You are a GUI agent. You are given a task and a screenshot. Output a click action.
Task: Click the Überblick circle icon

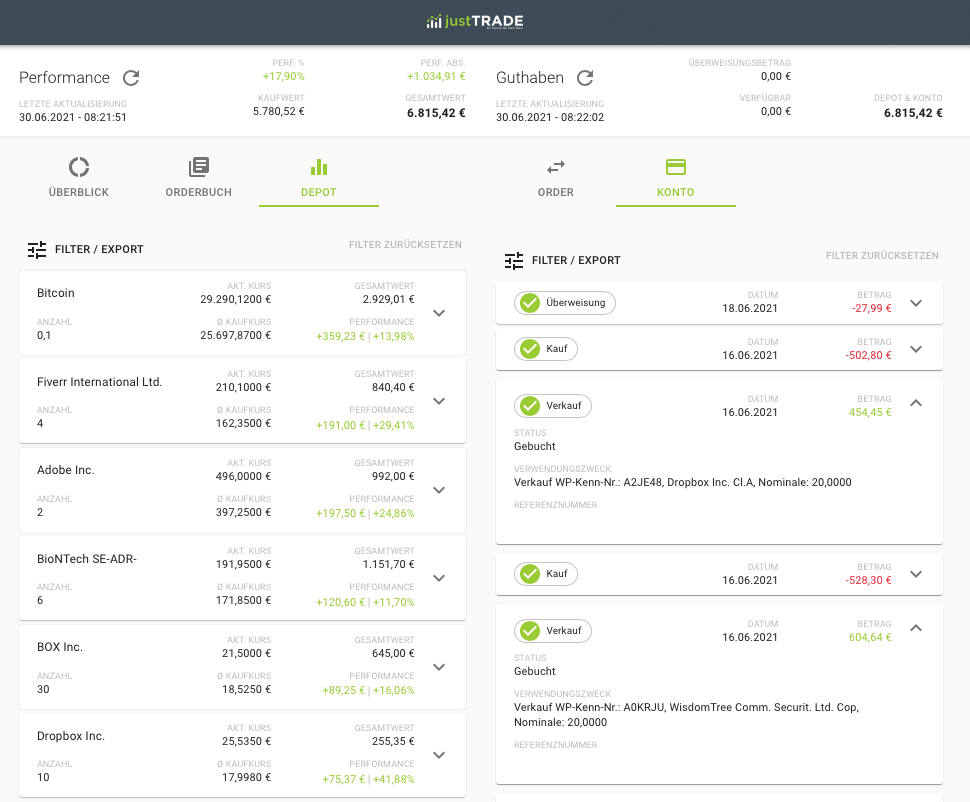(79, 167)
